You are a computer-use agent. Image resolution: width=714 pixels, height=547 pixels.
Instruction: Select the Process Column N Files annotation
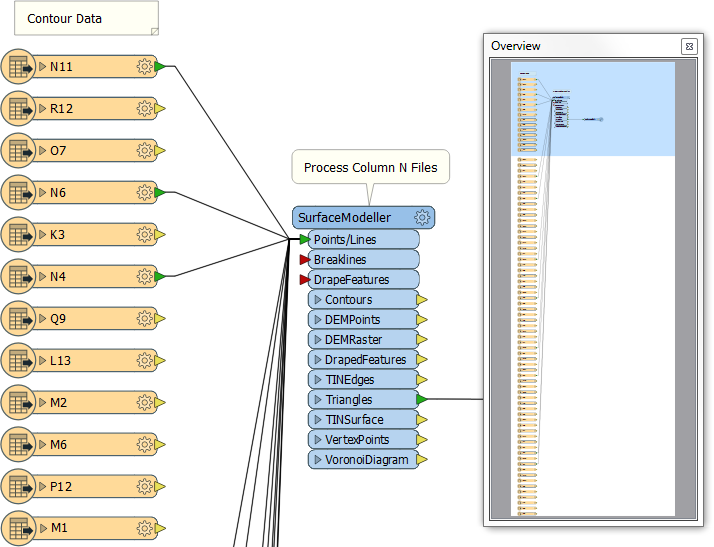[x=371, y=167]
